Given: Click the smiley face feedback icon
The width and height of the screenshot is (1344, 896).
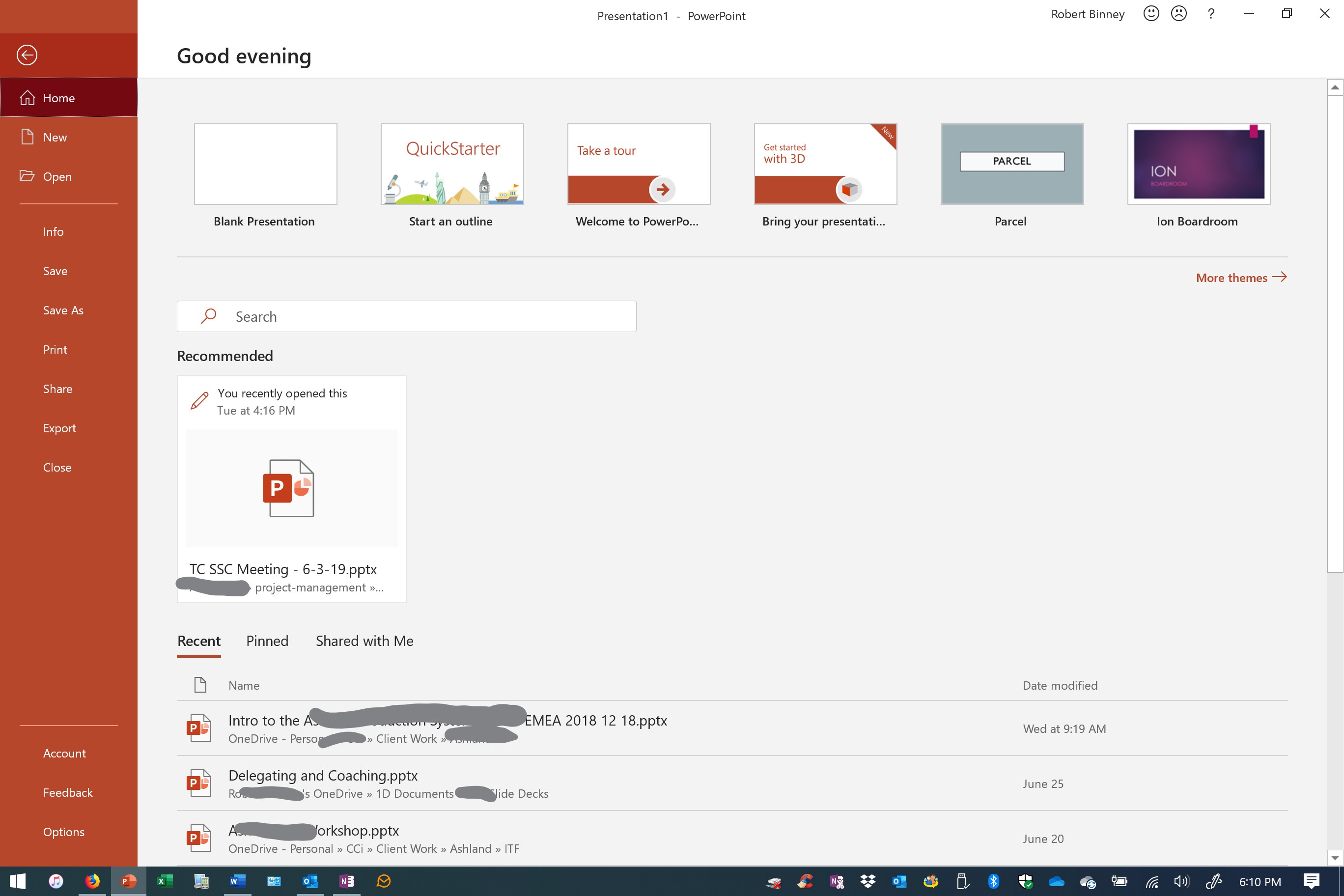Looking at the screenshot, I should point(1151,14).
